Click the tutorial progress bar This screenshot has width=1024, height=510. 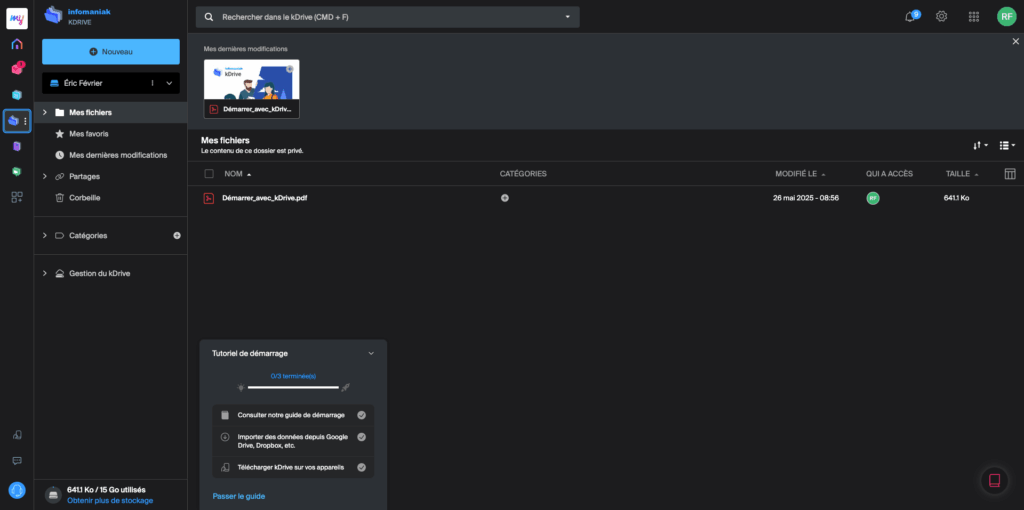[x=293, y=387]
